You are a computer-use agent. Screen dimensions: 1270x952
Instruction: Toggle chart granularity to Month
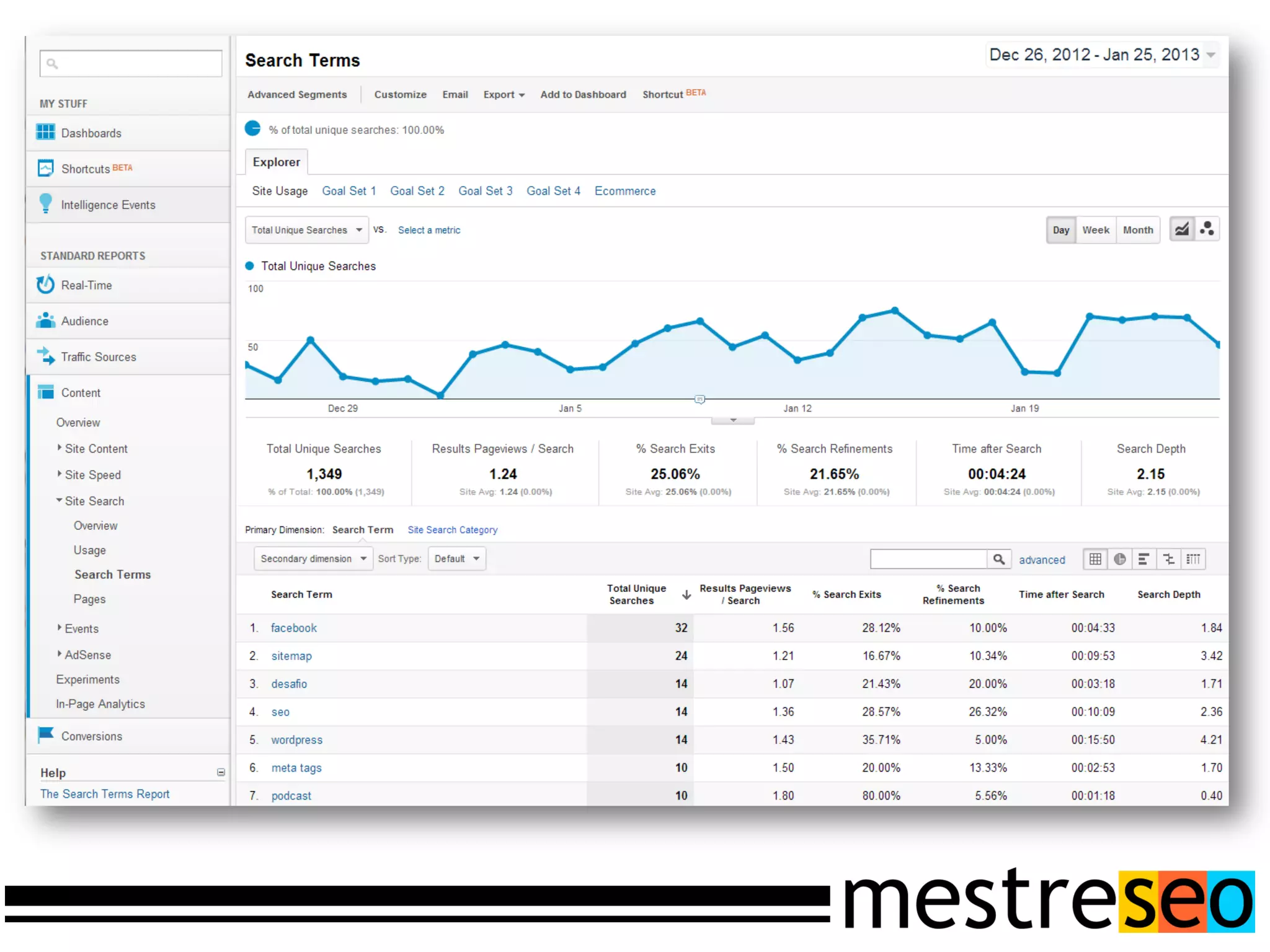[x=1137, y=230]
